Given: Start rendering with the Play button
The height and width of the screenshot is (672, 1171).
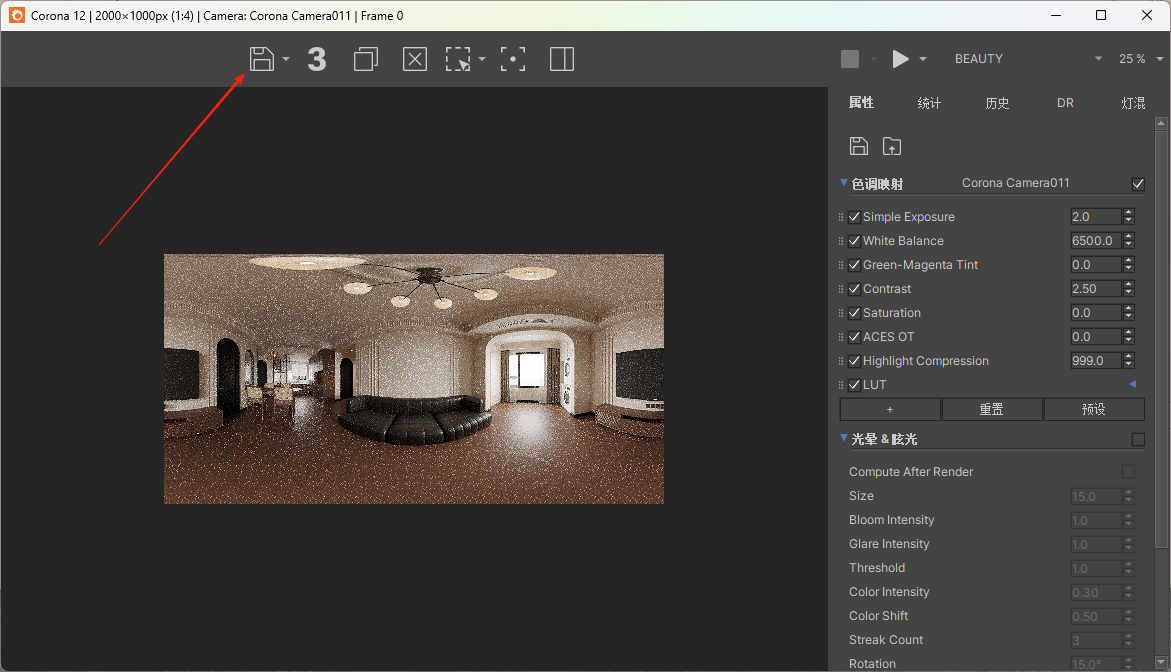Looking at the screenshot, I should point(901,59).
